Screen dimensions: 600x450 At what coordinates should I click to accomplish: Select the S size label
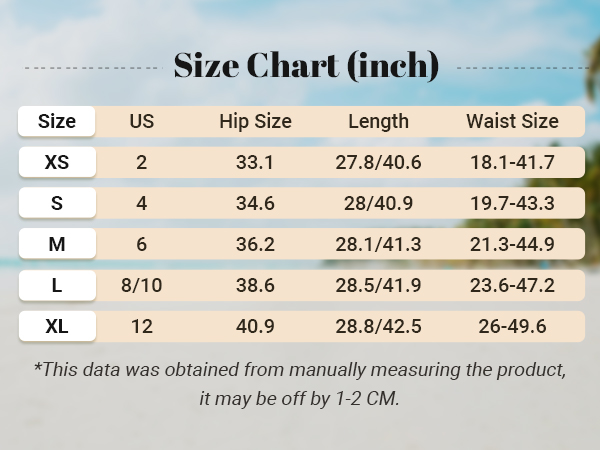[x=57, y=203]
